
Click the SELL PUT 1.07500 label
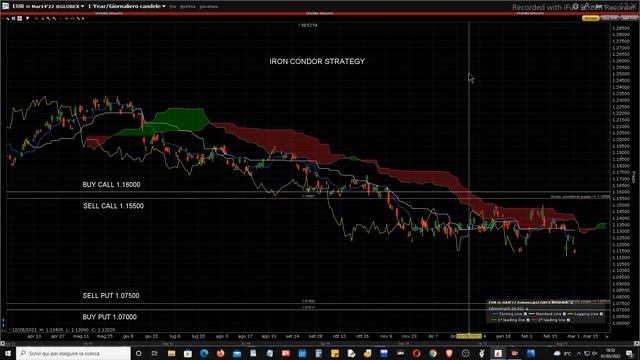click(111, 296)
